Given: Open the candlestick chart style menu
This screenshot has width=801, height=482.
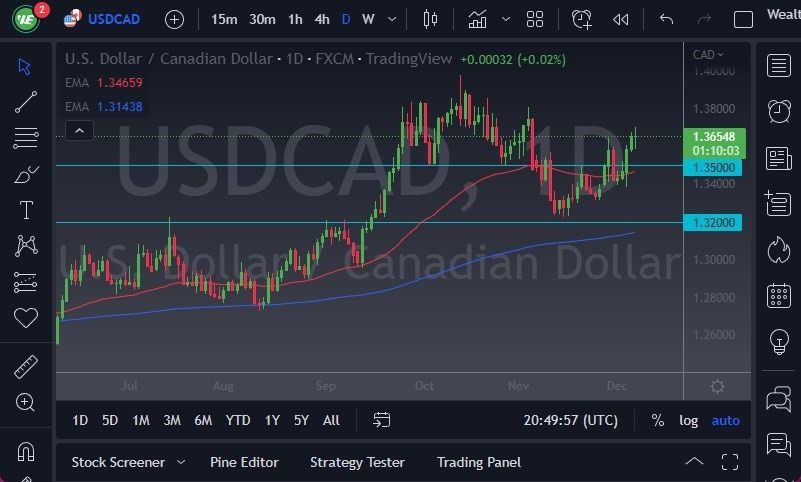Looking at the screenshot, I should pyautogui.click(x=430, y=19).
